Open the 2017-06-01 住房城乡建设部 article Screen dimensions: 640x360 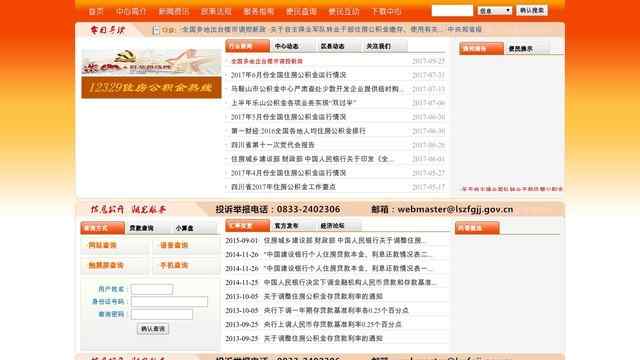(312, 159)
